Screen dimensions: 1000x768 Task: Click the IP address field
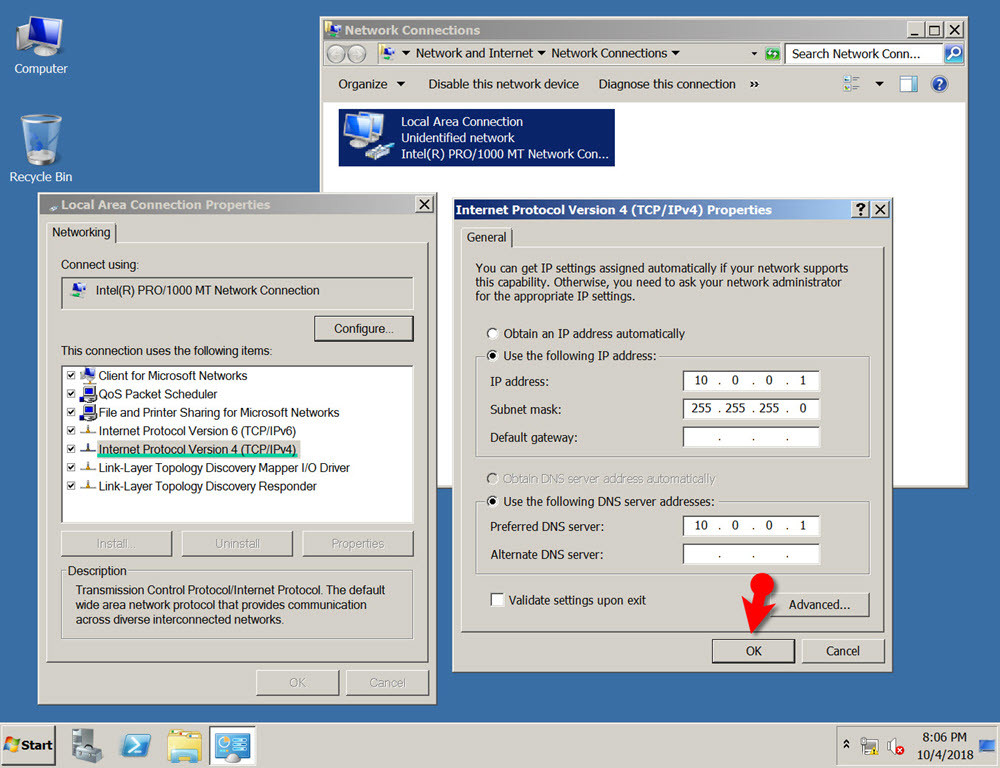coord(751,381)
